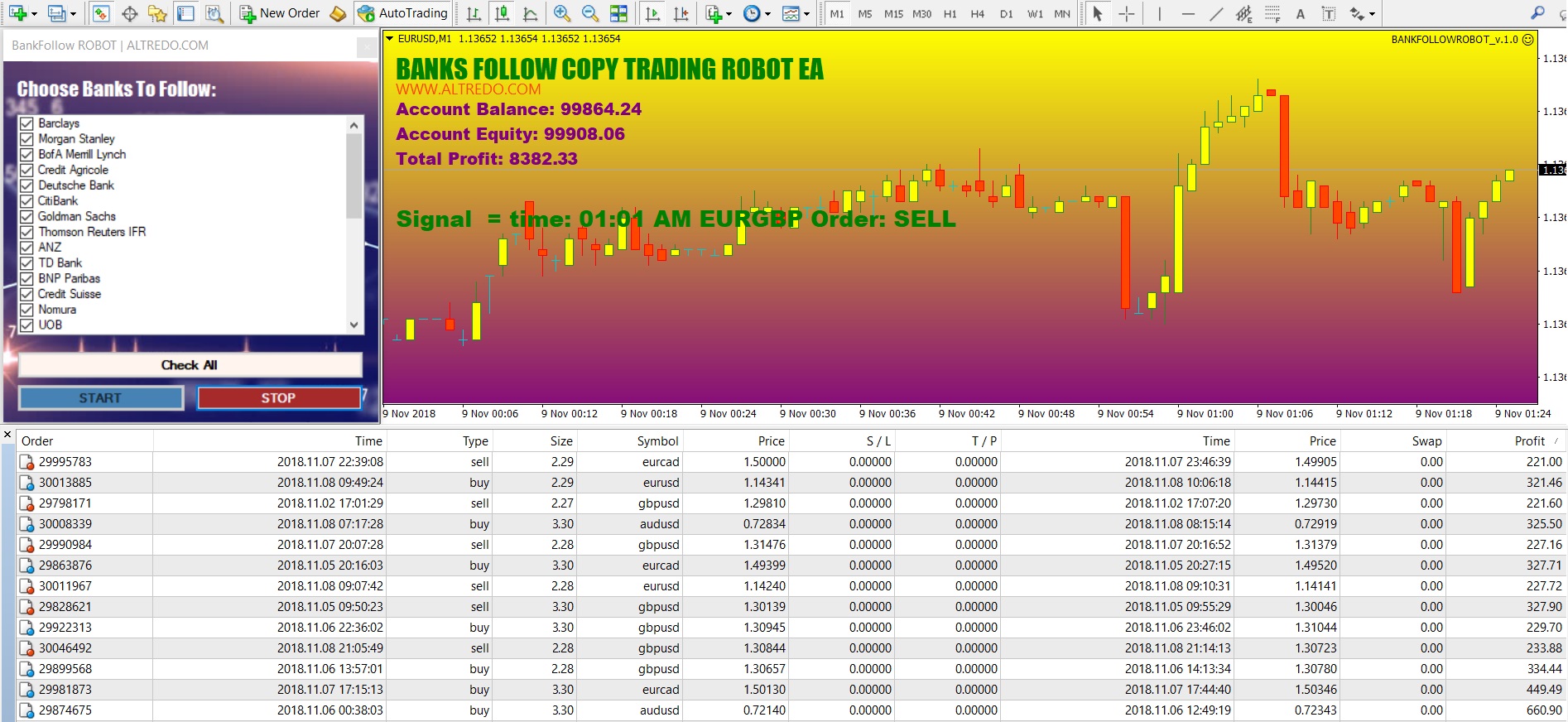
Task: Toggle the Goldman Sachs checkbox
Action: pyautogui.click(x=26, y=217)
